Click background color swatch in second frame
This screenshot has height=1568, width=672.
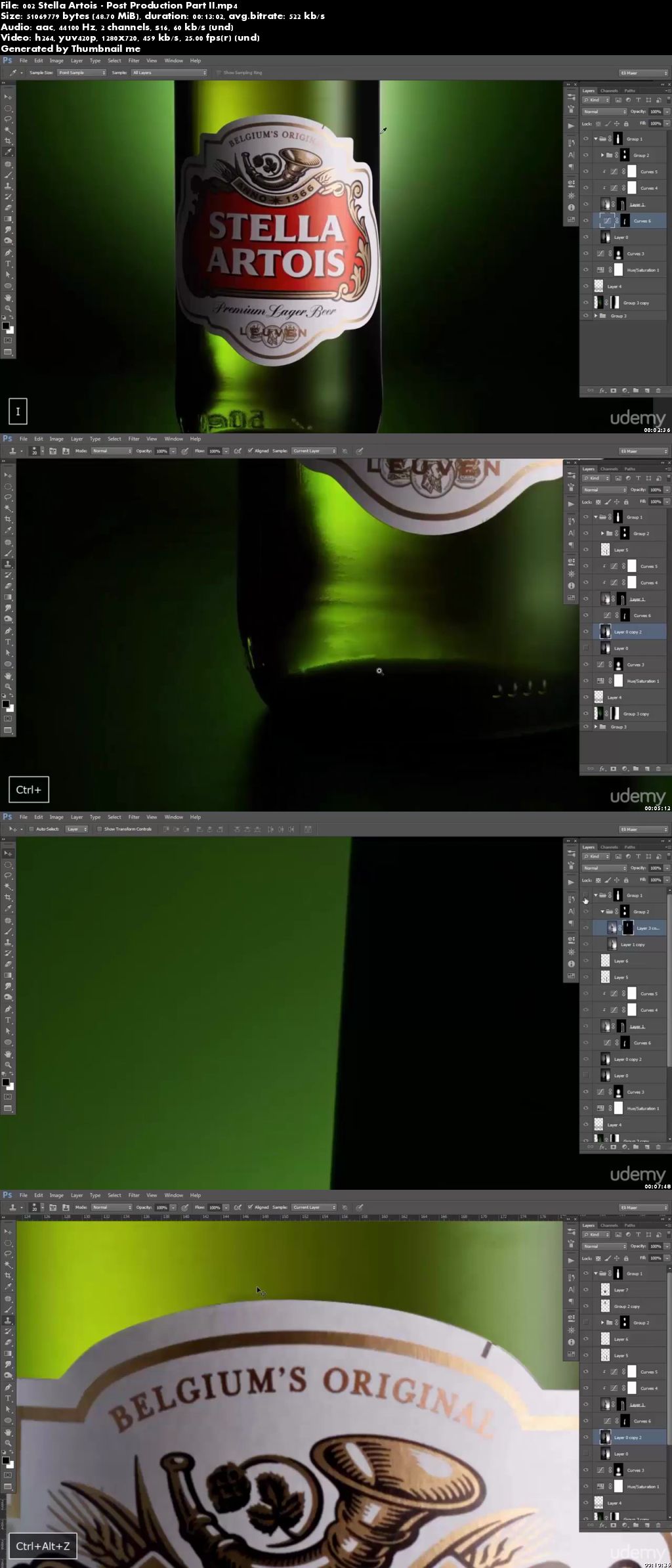click(x=10, y=708)
